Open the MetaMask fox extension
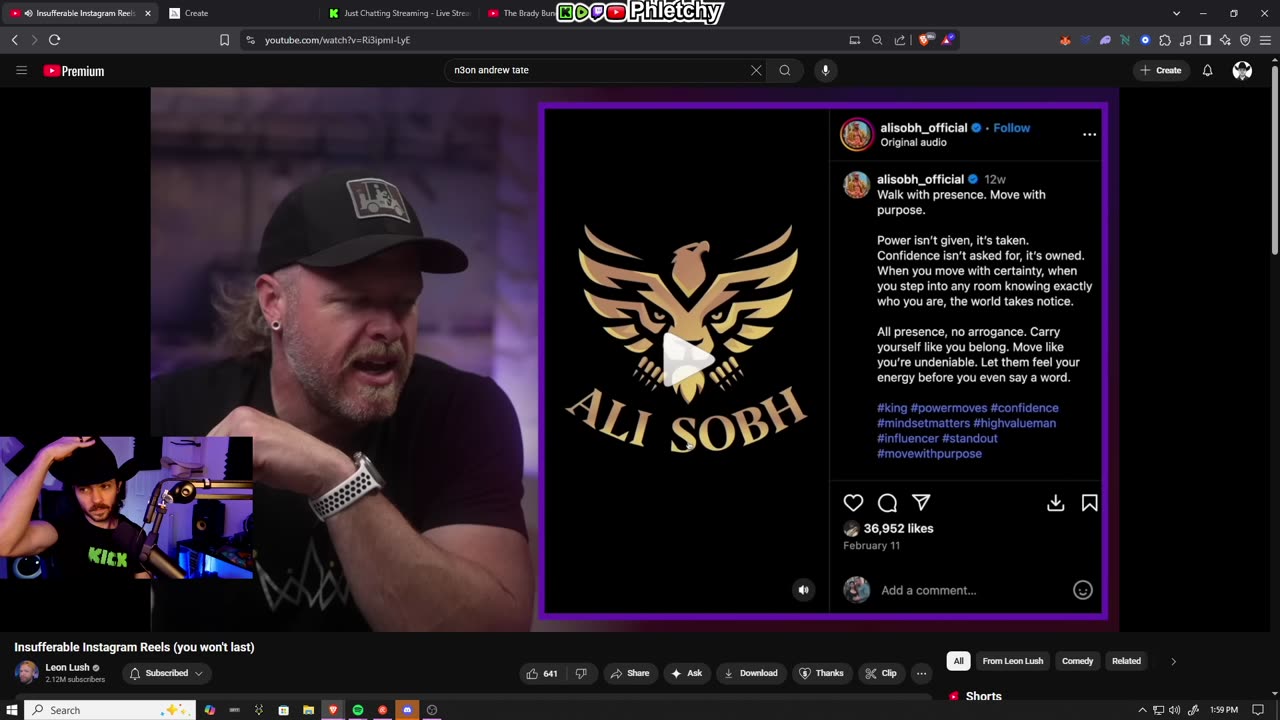The height and width of the screenshot is (720, 1280). (x=1065, y=40)
